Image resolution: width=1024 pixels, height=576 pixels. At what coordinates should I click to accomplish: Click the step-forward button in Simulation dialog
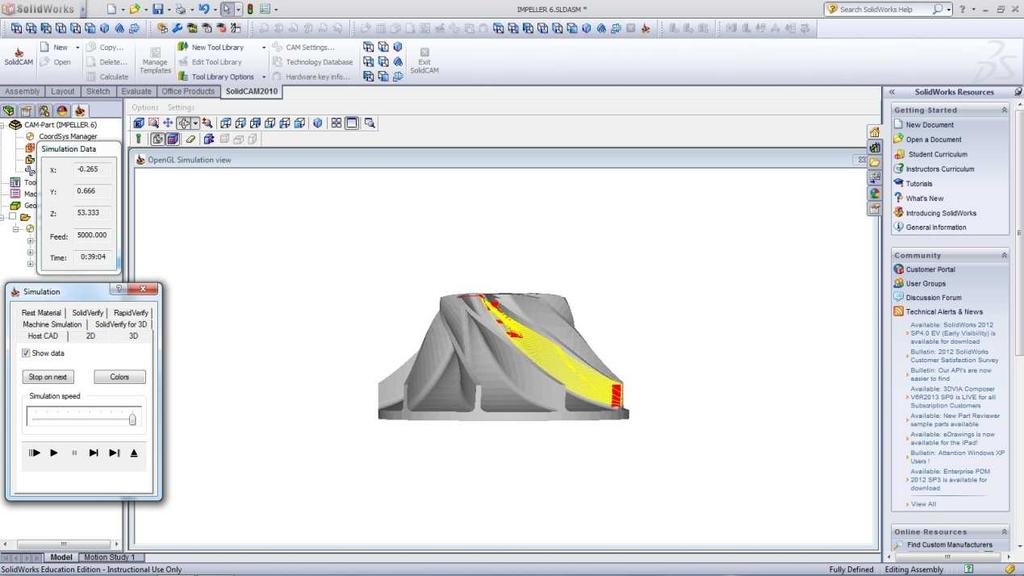coord(94,453)
